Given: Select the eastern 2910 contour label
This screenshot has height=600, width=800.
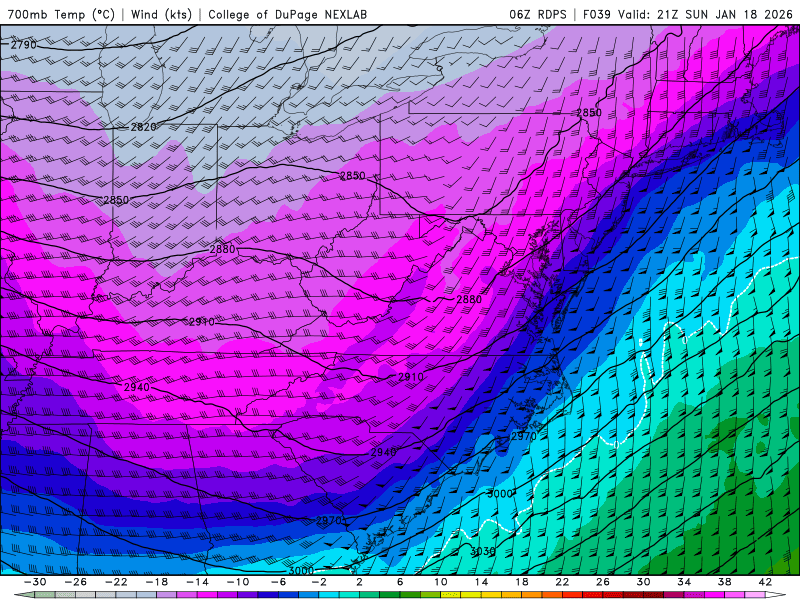Looking at the screenshot, I should 411,377.
